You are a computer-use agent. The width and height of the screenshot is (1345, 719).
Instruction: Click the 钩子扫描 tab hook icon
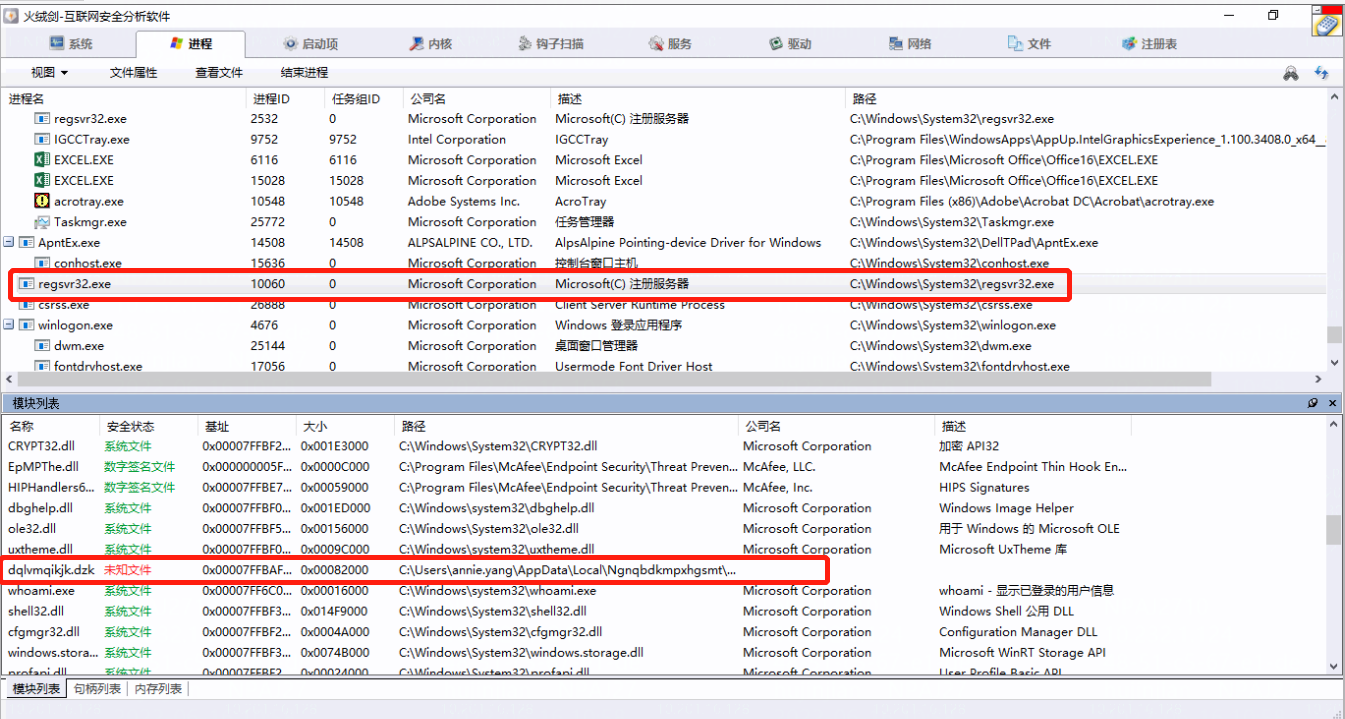(x=526, y=43)
